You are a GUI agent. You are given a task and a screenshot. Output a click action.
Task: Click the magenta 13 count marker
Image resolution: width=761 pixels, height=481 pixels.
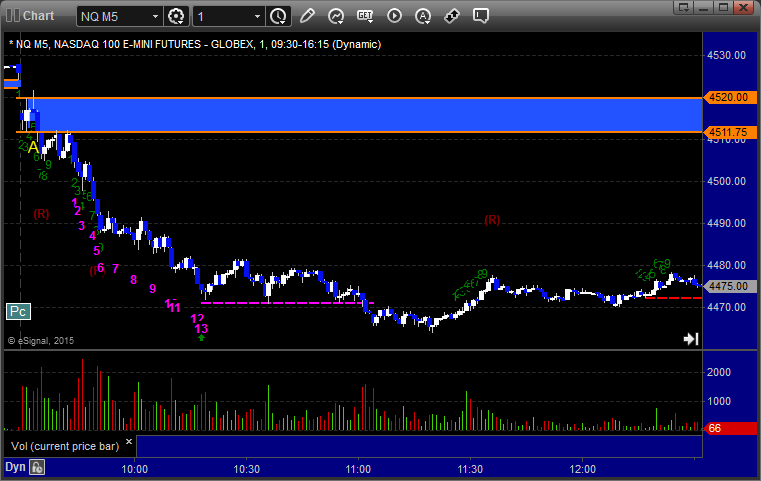[201, 329]
